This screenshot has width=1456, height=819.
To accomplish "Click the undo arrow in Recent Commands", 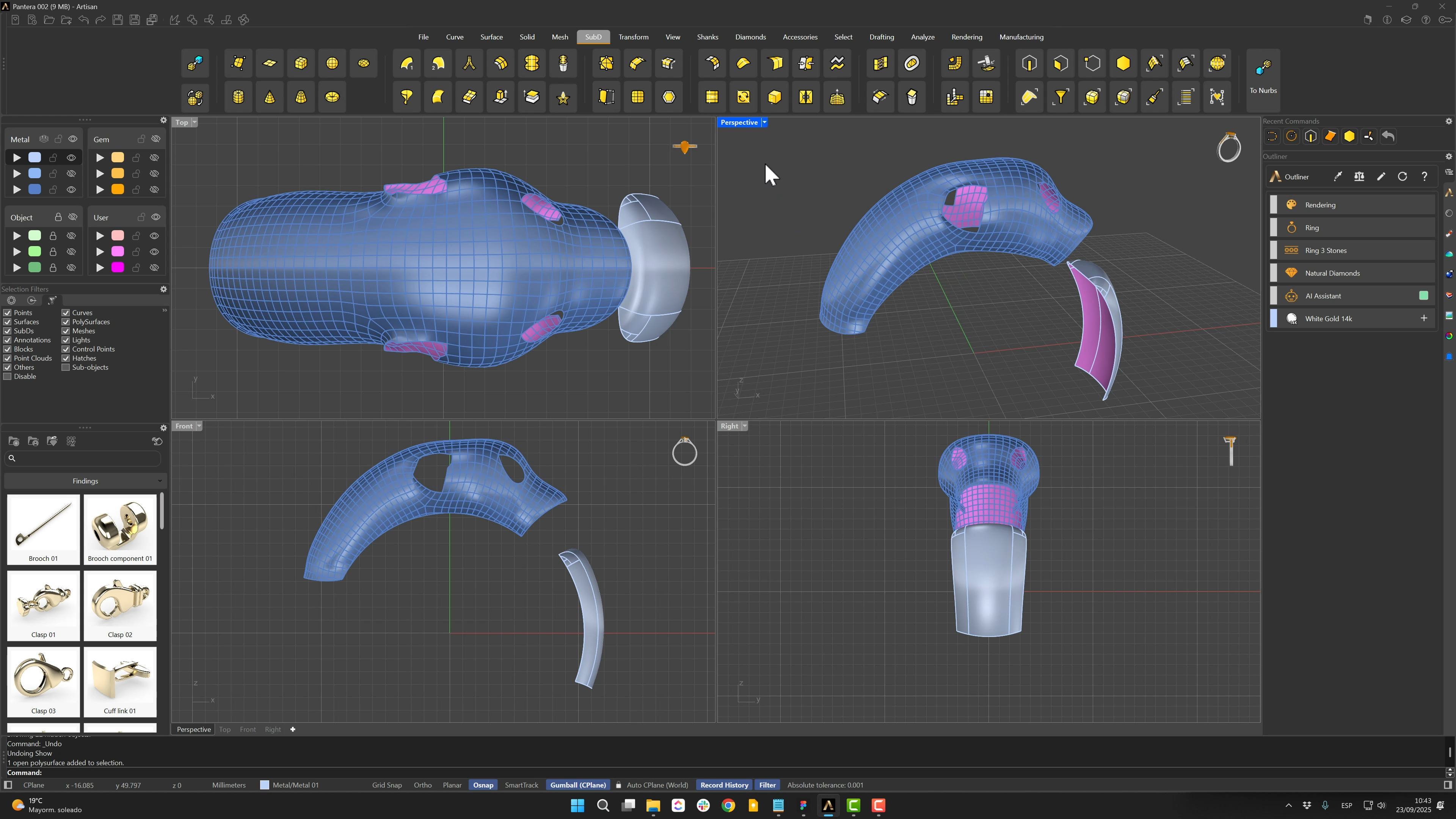I will click(1388, 136).
